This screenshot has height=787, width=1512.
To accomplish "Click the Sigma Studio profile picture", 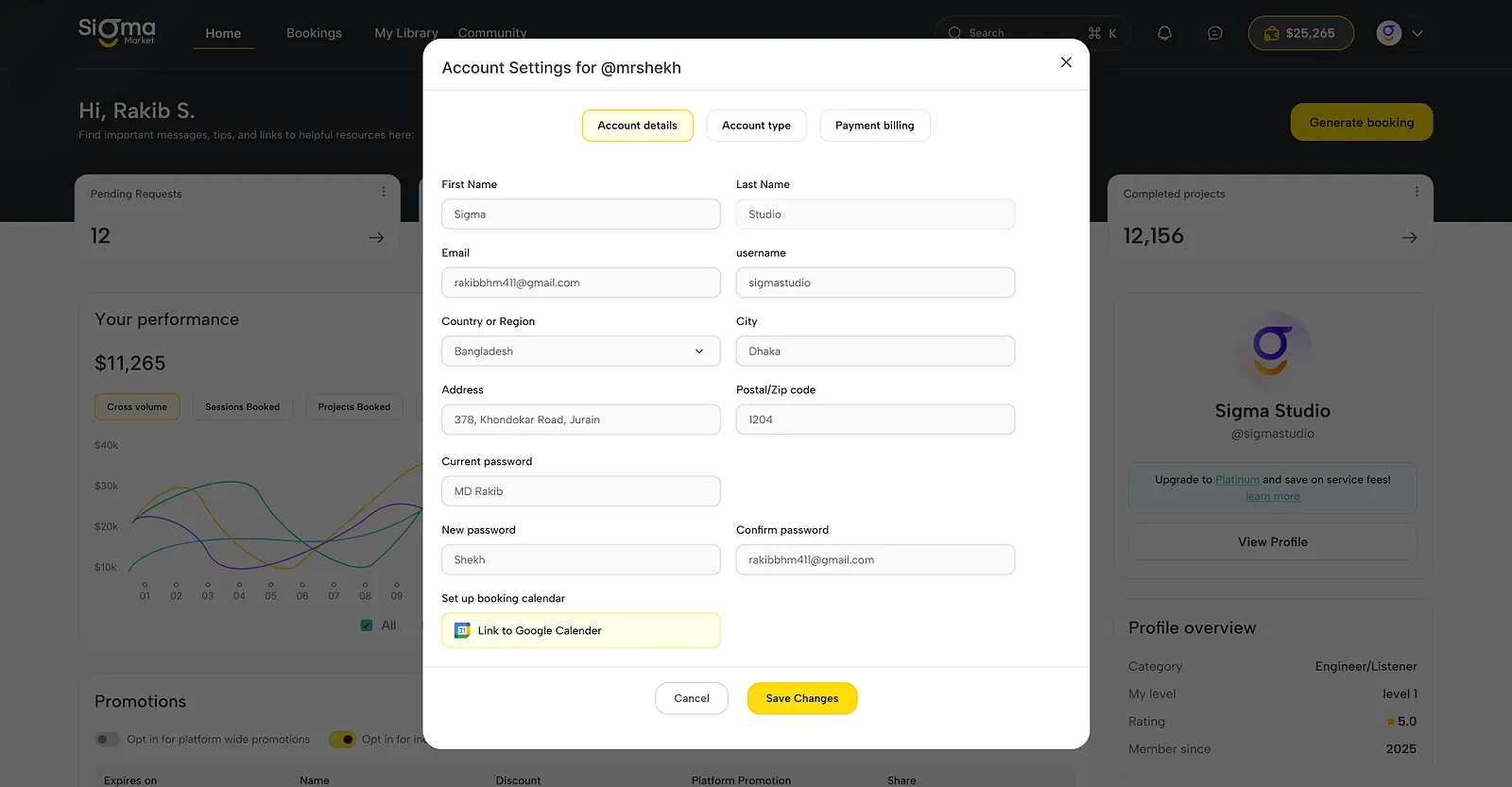I will (1273, 350).
